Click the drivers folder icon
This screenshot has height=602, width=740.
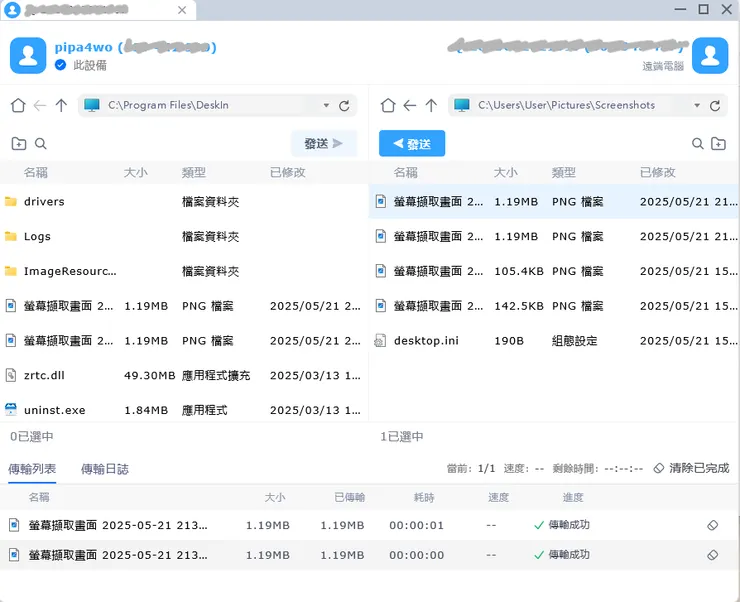11,202
